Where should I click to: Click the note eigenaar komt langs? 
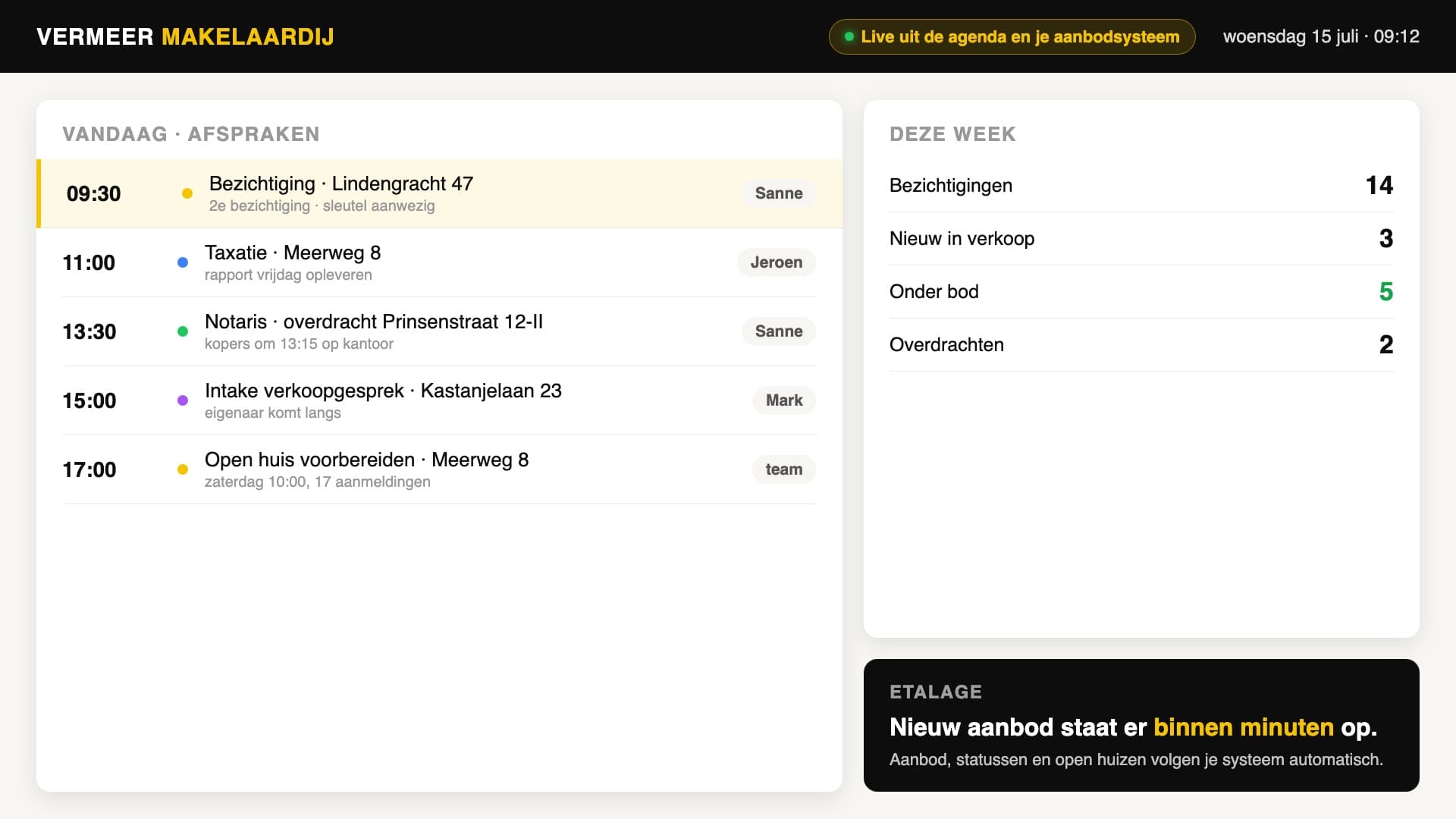273,413
